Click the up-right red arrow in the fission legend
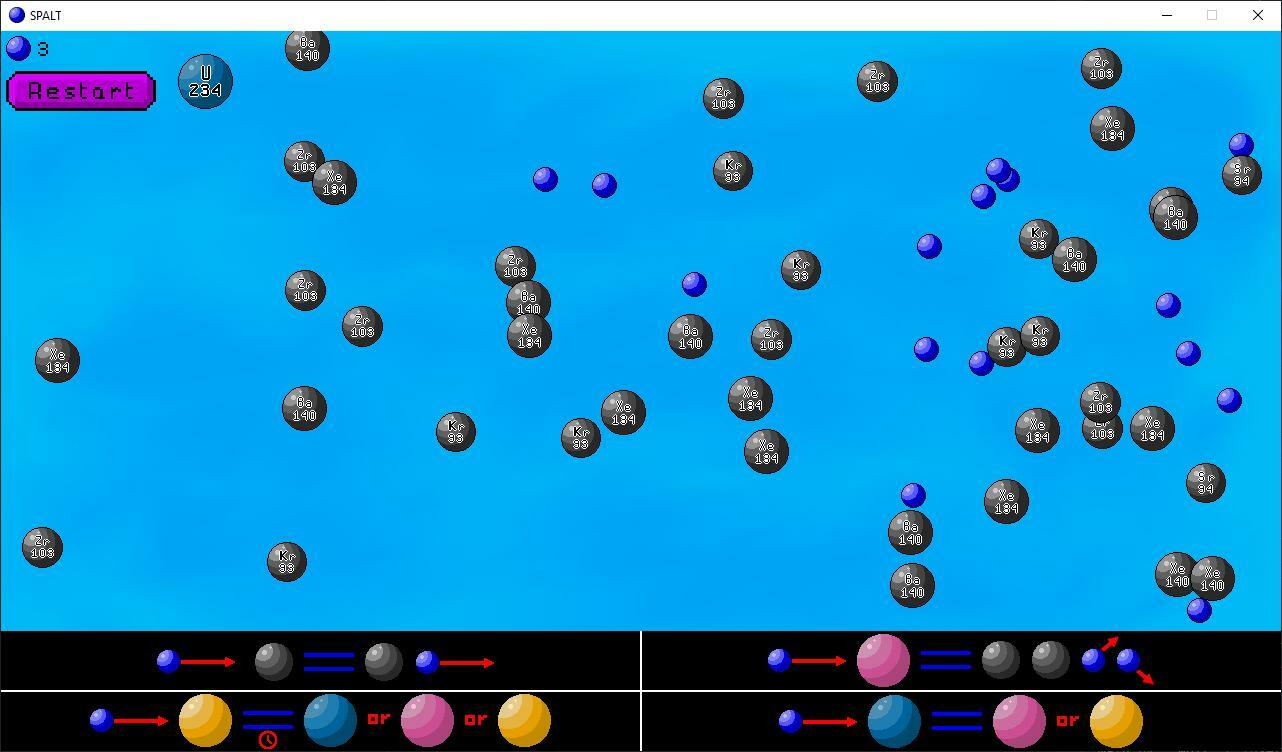The image size is (1282, 752). tap(1110, 643)
